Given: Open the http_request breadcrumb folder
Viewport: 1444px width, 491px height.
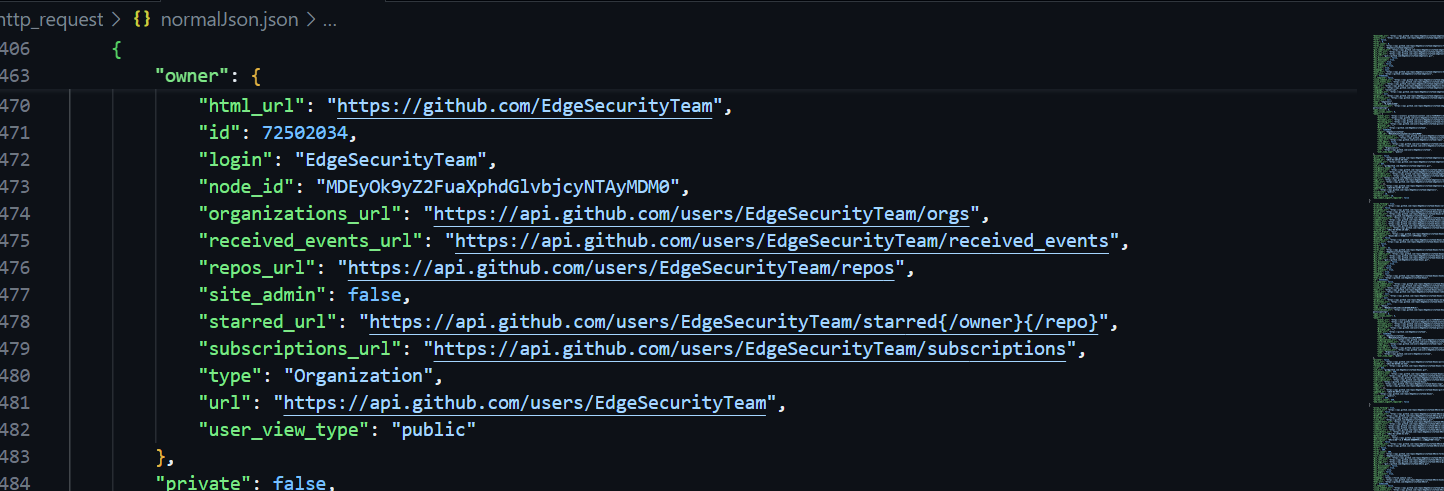Looking at the screenshot, I should (x=52, y=20).
